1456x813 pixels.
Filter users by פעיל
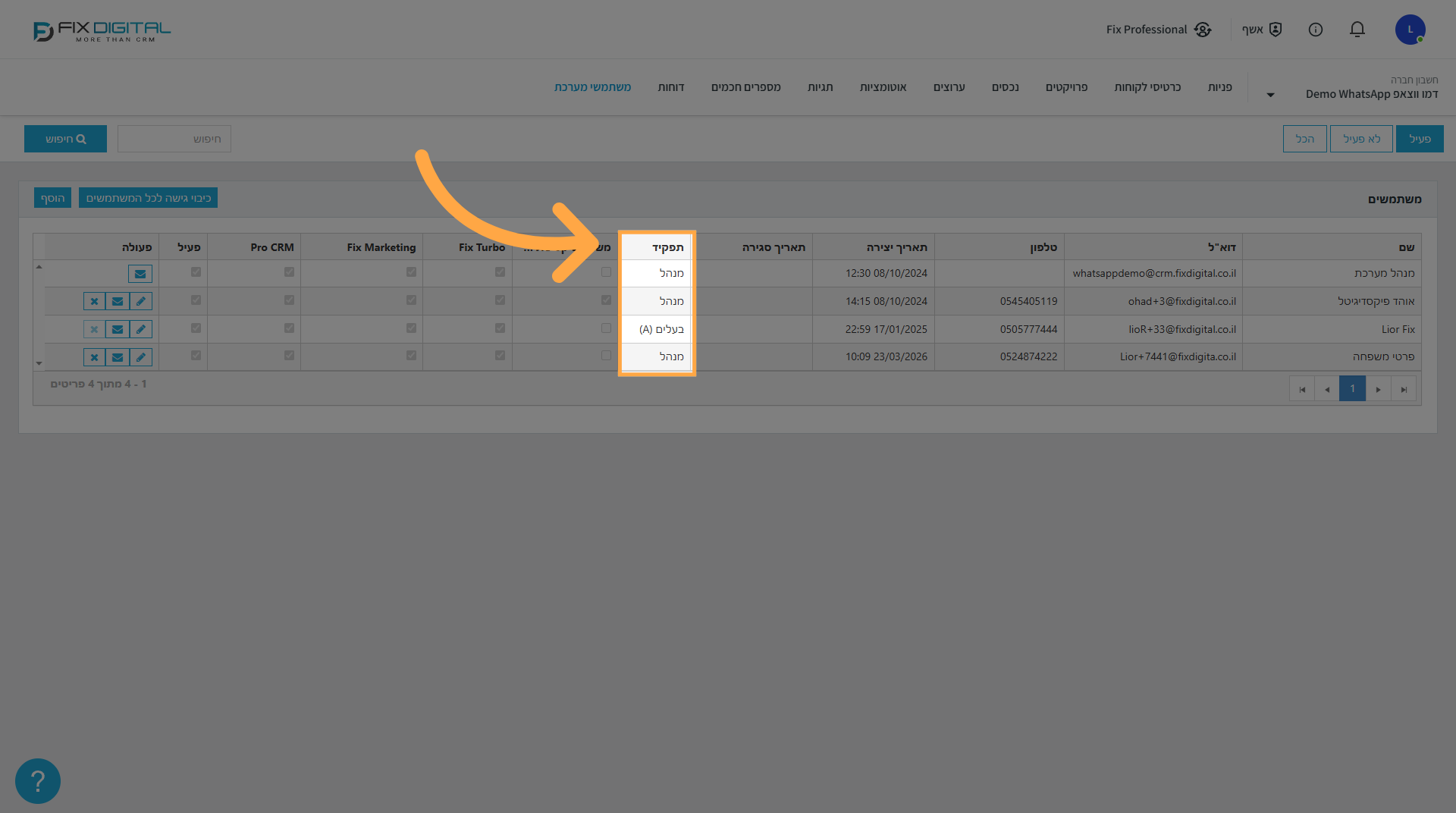click(1420, 139)
